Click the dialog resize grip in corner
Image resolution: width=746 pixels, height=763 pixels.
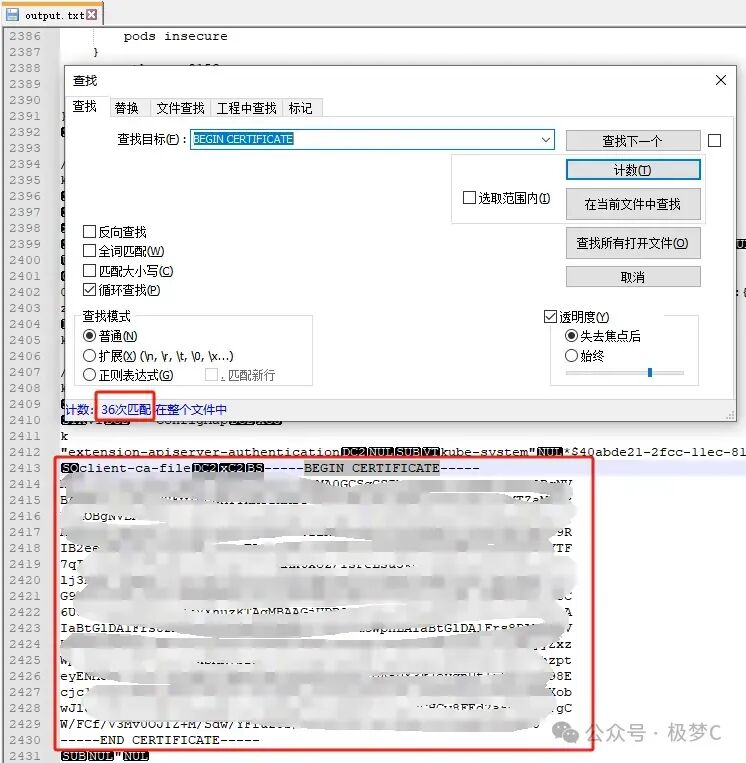click(x=730, y=415)
